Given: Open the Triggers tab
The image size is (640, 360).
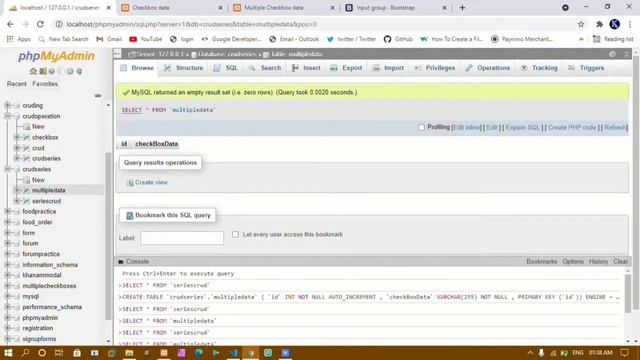Looking at the screenshot, I should pyautogui.click(x=586, y=68).
